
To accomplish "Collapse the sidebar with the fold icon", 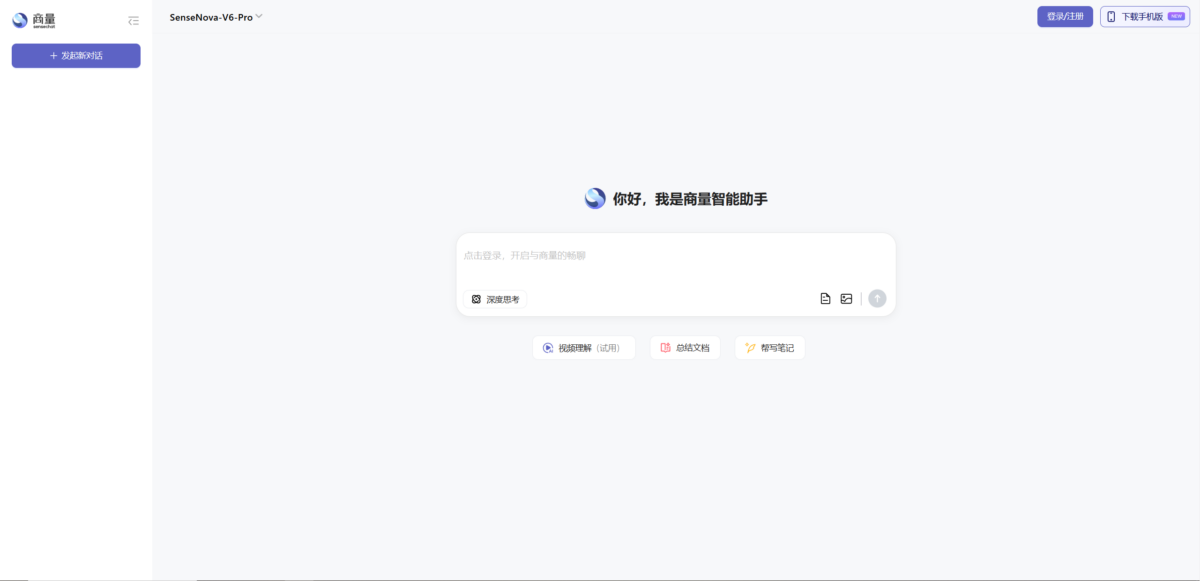I will [134, 20].
